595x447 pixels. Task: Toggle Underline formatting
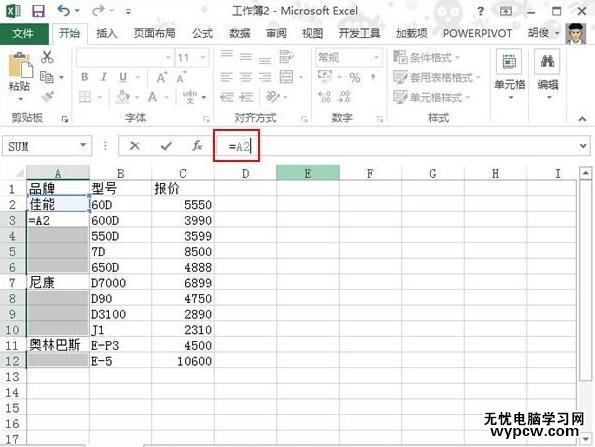(x=123, y=77)
